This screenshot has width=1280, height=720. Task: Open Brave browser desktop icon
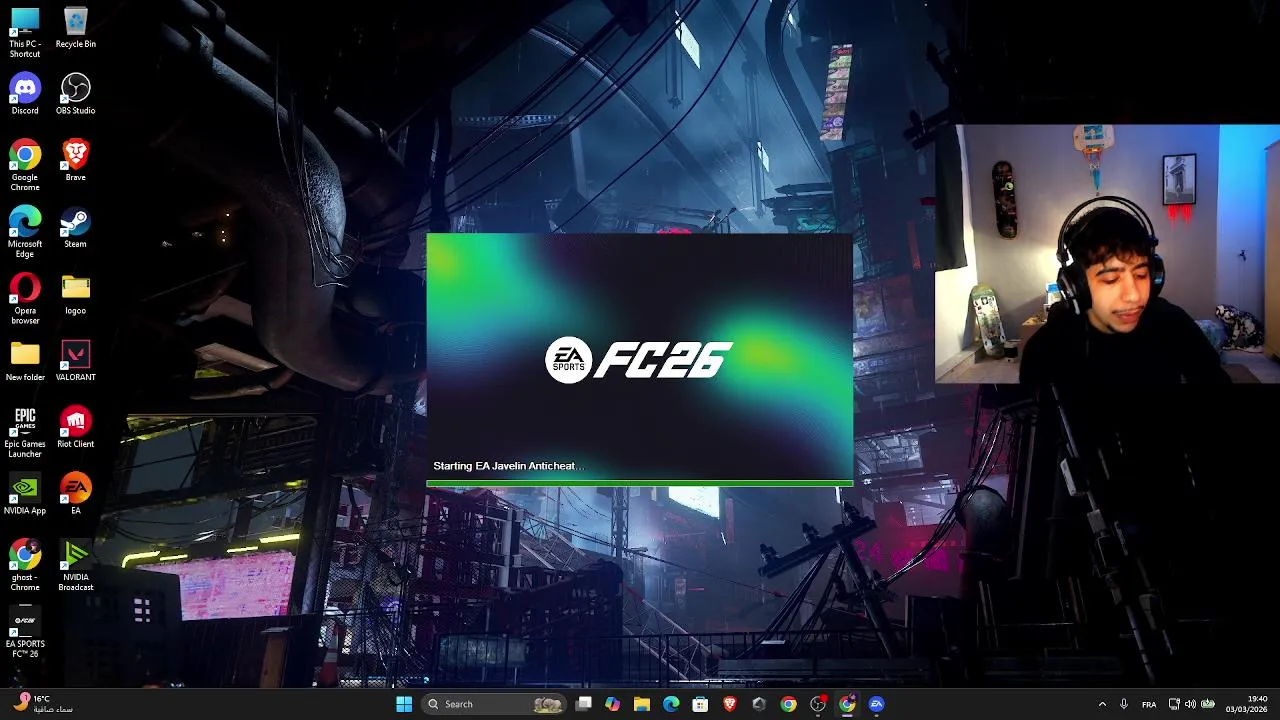pyautogui.click(x=76, y=161)
